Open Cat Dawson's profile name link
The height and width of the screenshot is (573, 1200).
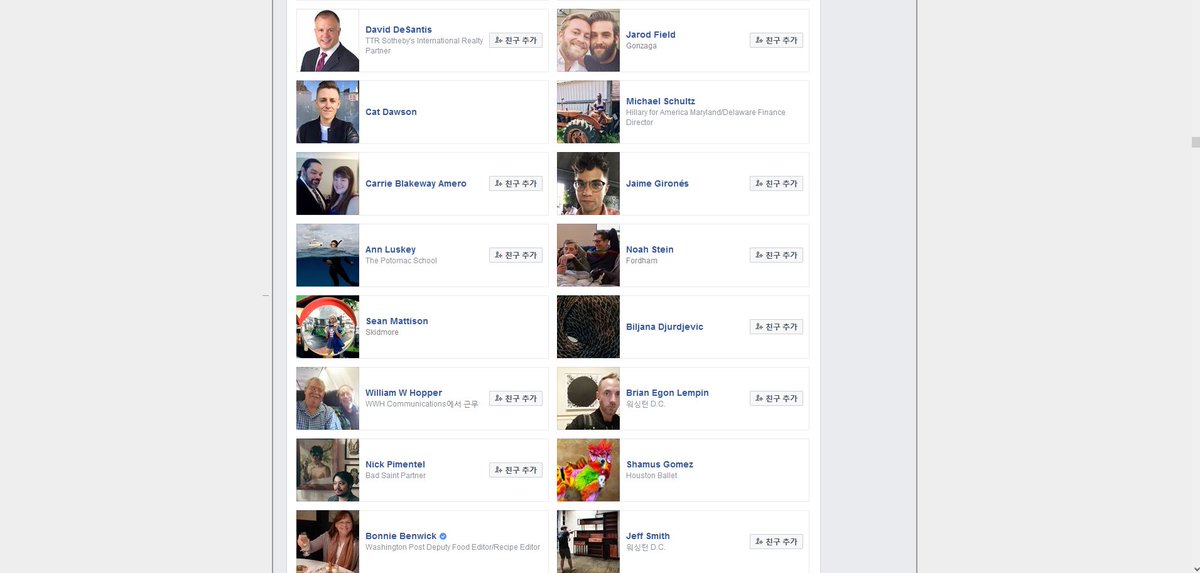pyautogui.click(x=391, y=112)
